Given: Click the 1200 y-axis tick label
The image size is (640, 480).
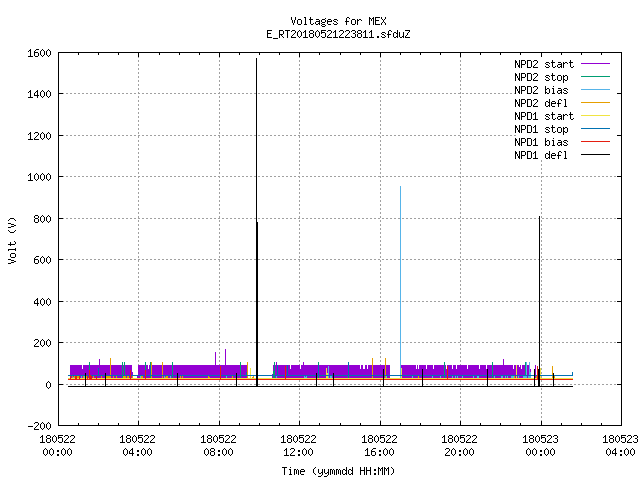Looking at the screenshot, I should (x=39, y=136).
